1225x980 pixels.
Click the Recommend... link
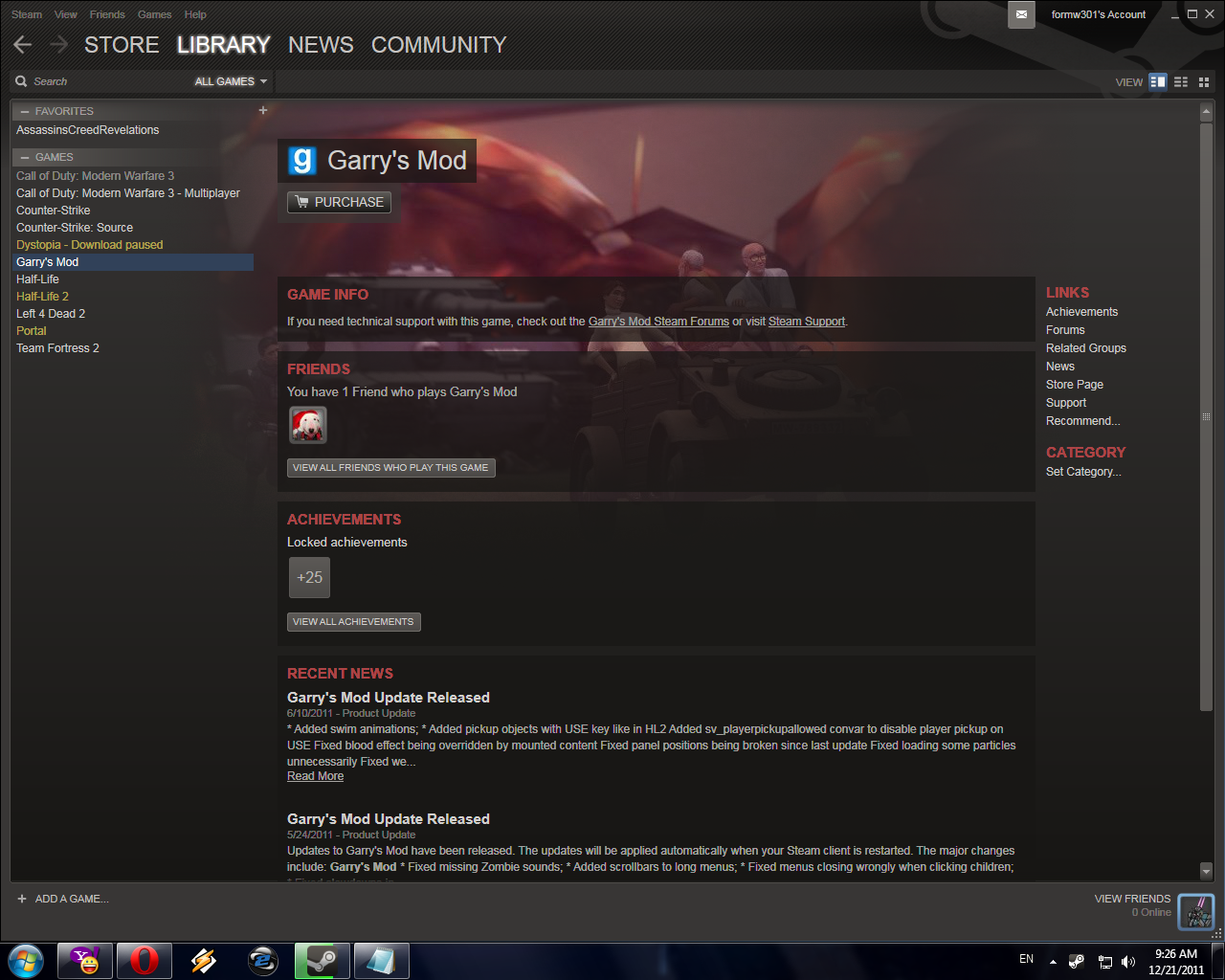[1083, 421]
